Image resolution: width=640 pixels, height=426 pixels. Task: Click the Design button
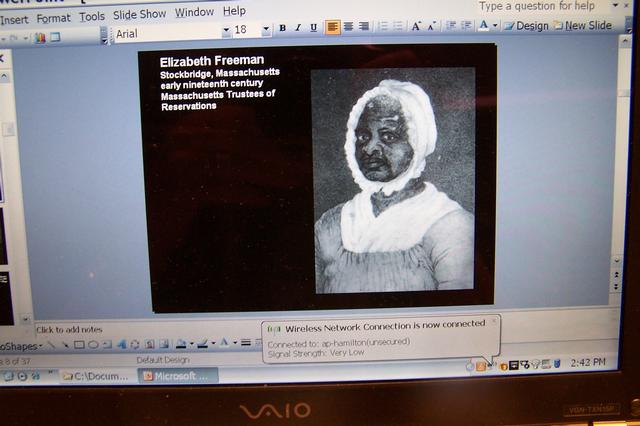pos(527,25)
